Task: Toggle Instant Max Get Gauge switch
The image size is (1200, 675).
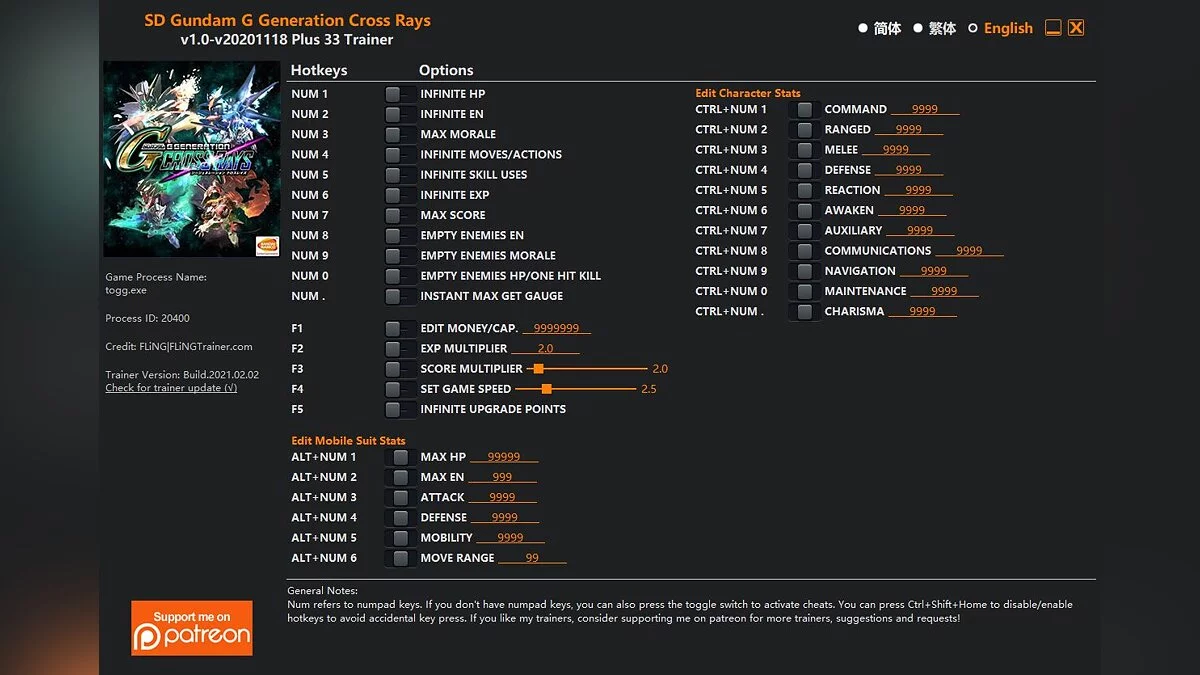Action: (x=400, y=296)
